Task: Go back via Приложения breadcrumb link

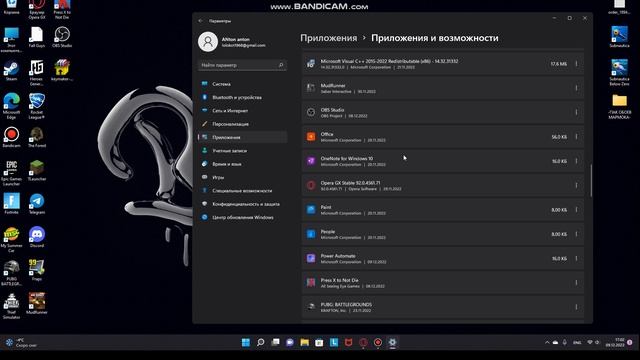Action: pos(329,38)
